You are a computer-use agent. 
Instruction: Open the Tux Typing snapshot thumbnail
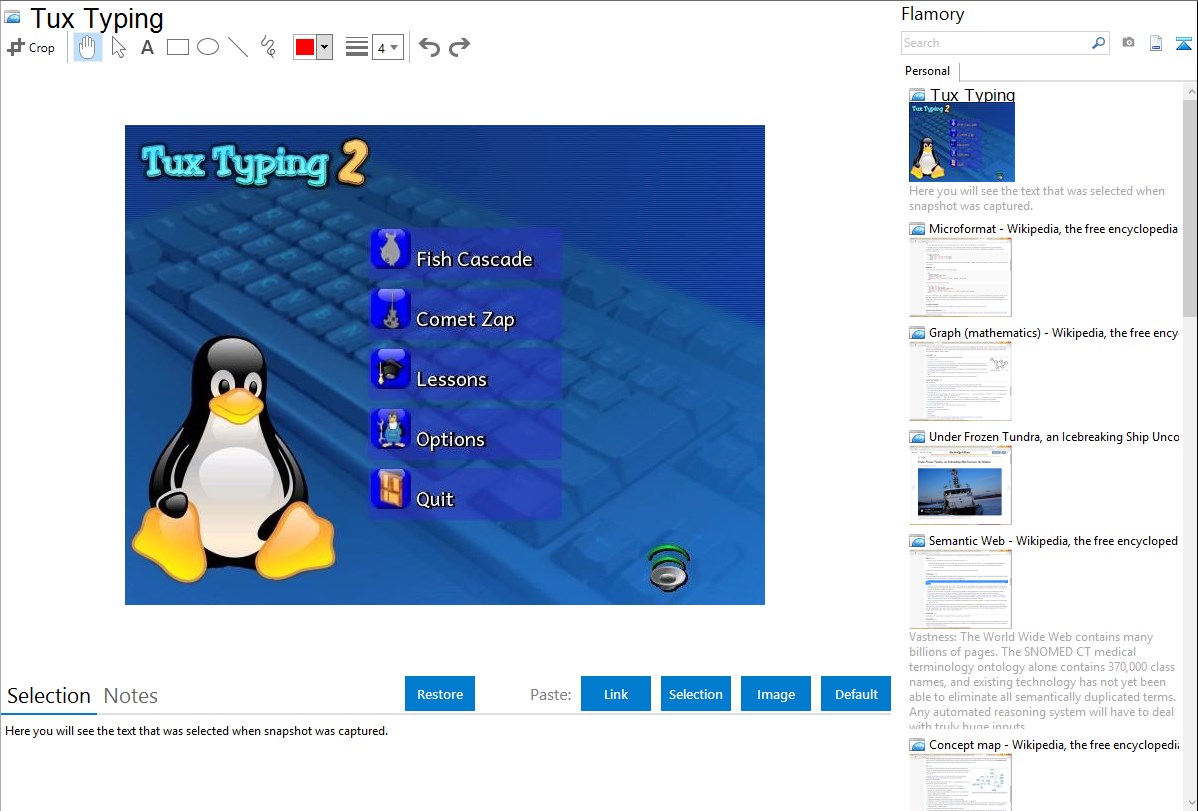(x=962, y=142)
